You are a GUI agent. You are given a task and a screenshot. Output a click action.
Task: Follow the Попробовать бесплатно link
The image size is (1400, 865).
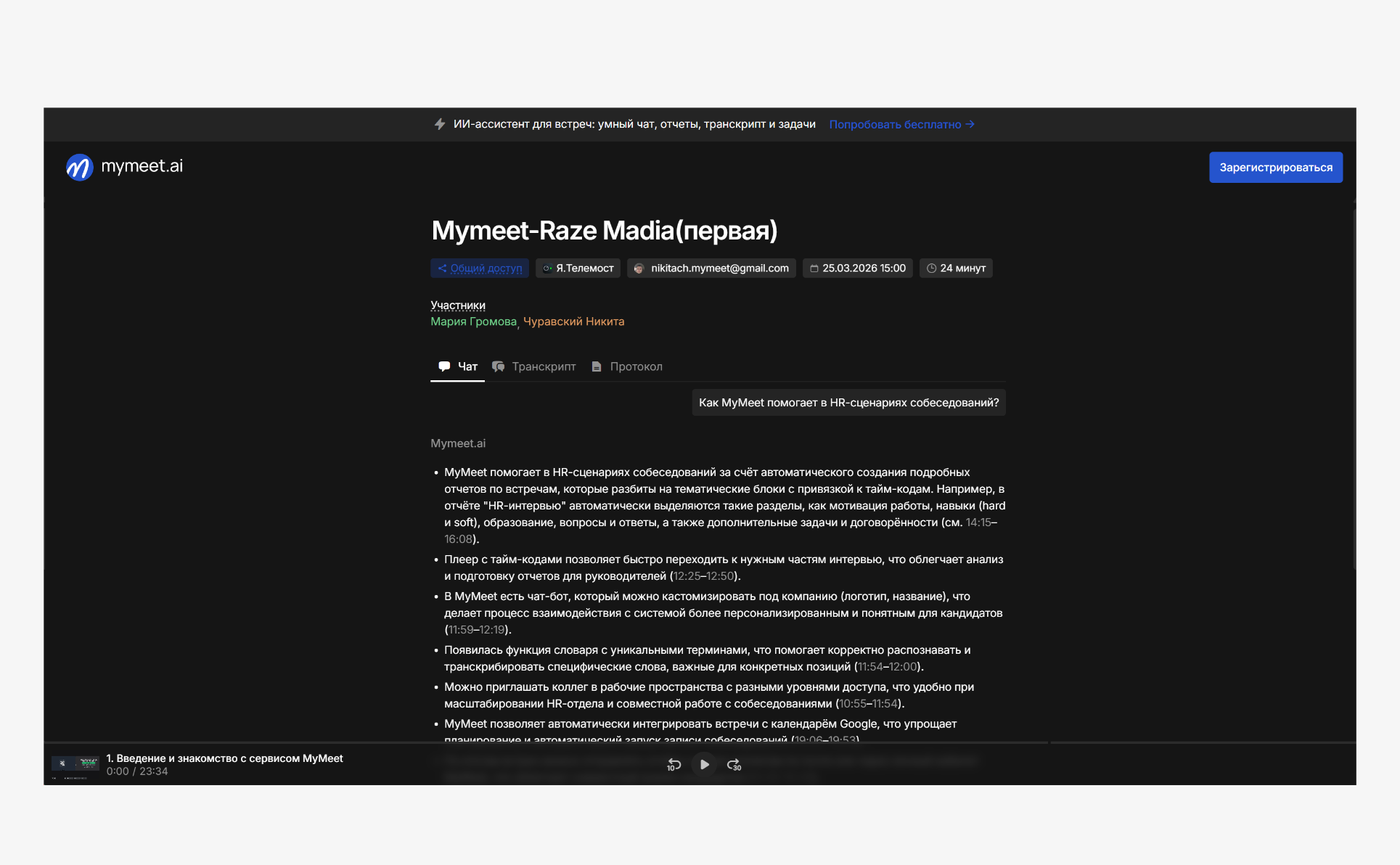[x=901, y=125]
